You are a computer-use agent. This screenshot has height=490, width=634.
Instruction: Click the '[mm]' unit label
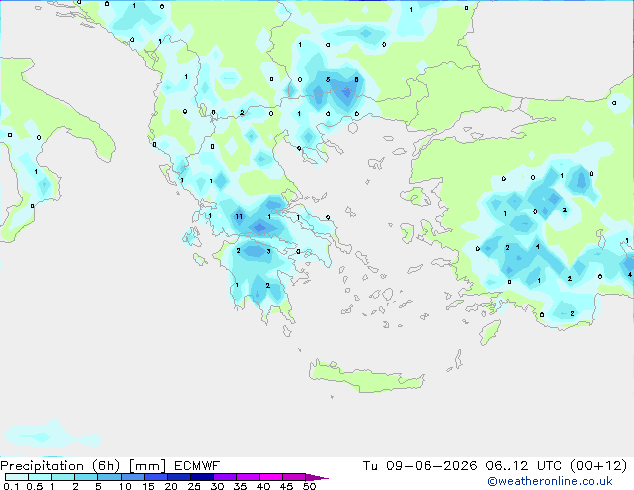coord(147,466)
